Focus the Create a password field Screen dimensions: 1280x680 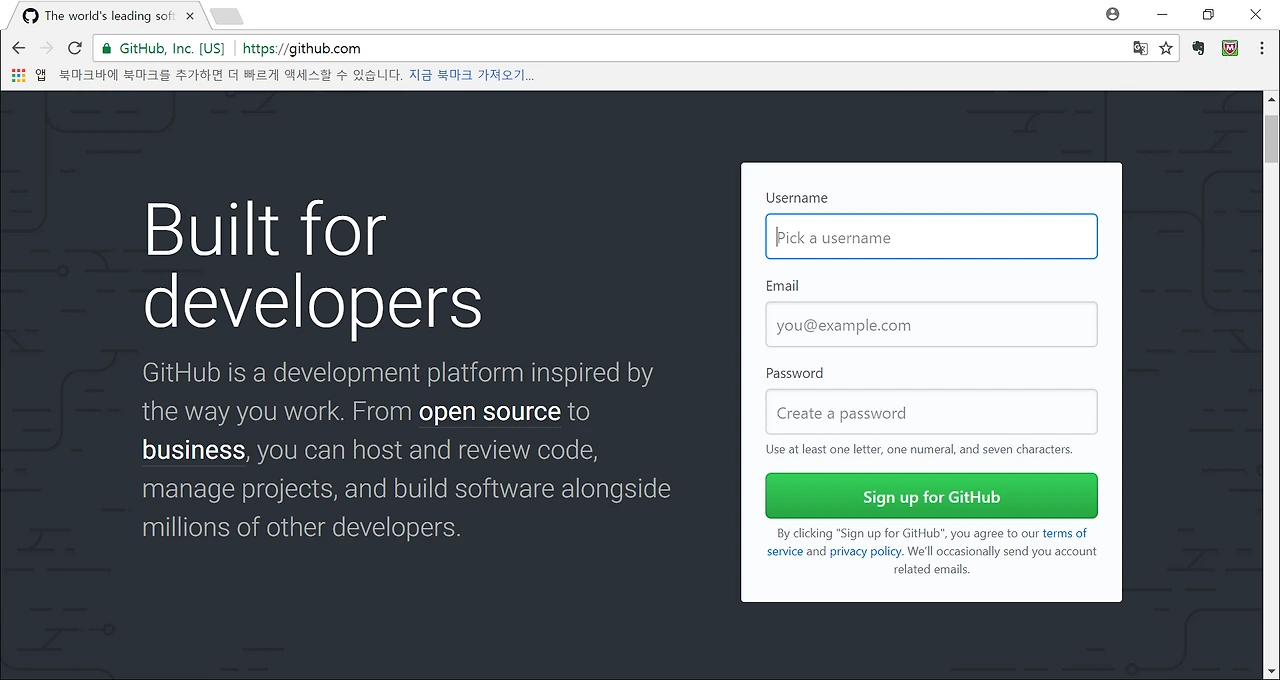coord(931,412)
